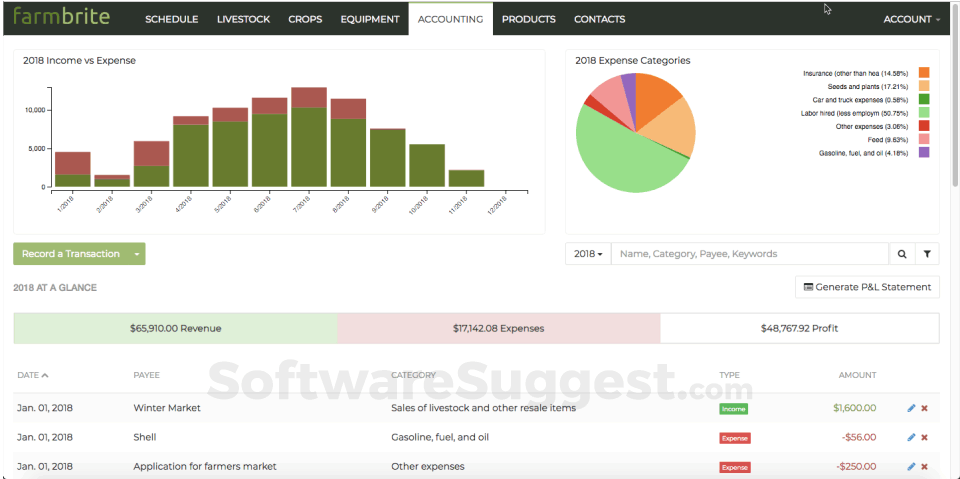Image resolution: width=960 pixels, height=479 pixels.
Task: Delete the Application for farmers market row
Action: tap(924, 467)
